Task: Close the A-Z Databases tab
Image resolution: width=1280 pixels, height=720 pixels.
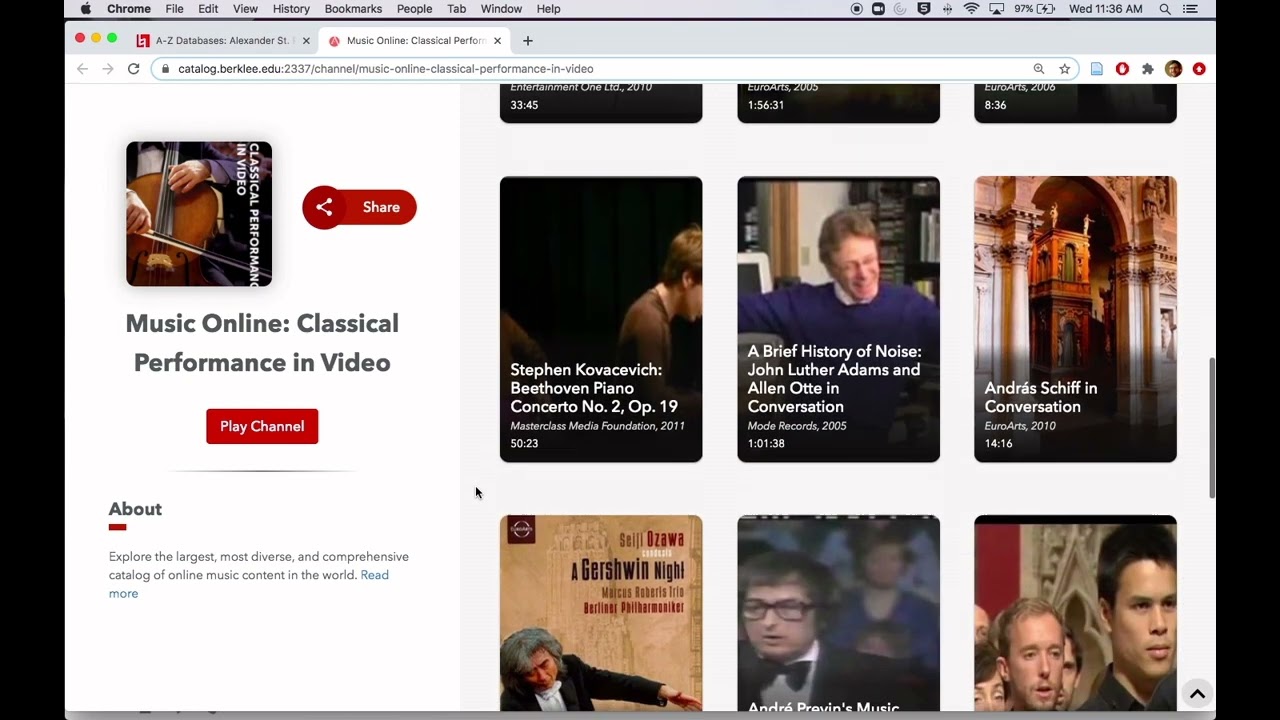Action: click(306, 41)
